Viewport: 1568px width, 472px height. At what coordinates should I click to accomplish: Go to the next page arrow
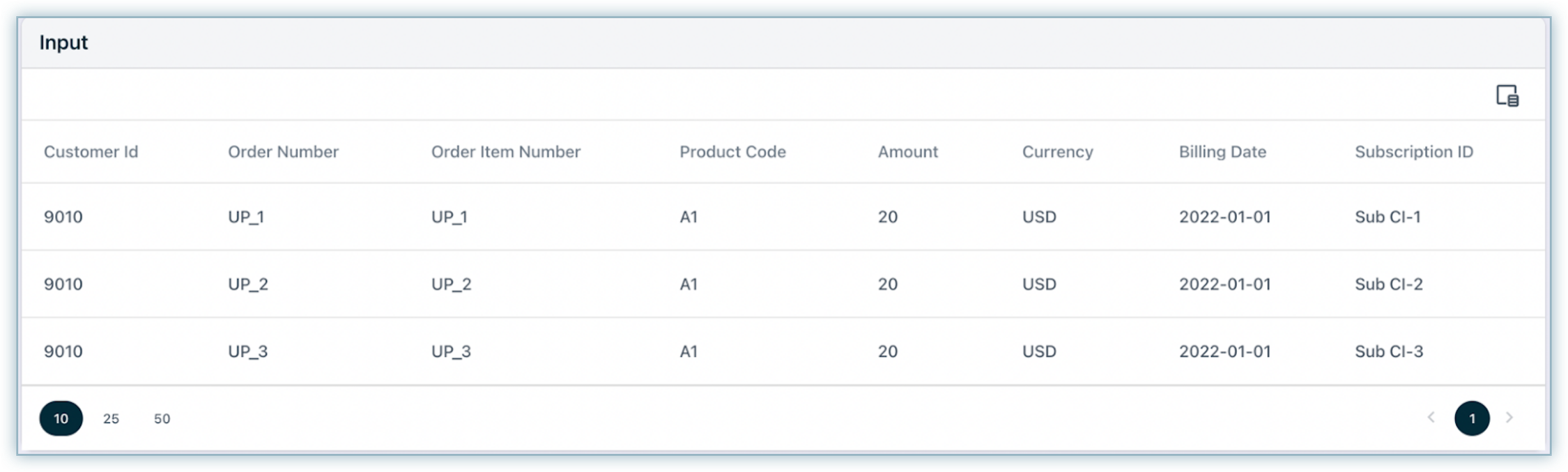pyautogui.click(x=1509, y=418)
